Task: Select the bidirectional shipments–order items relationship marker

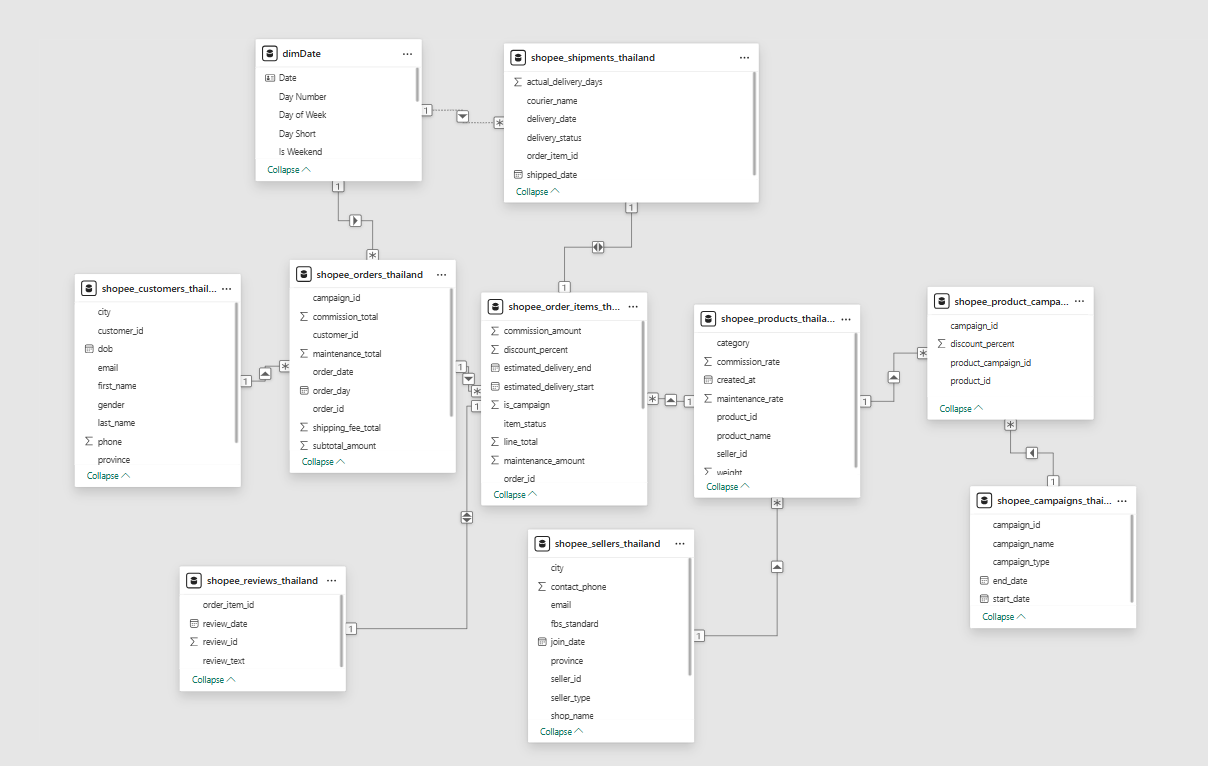Action: [x=598, y=247]
